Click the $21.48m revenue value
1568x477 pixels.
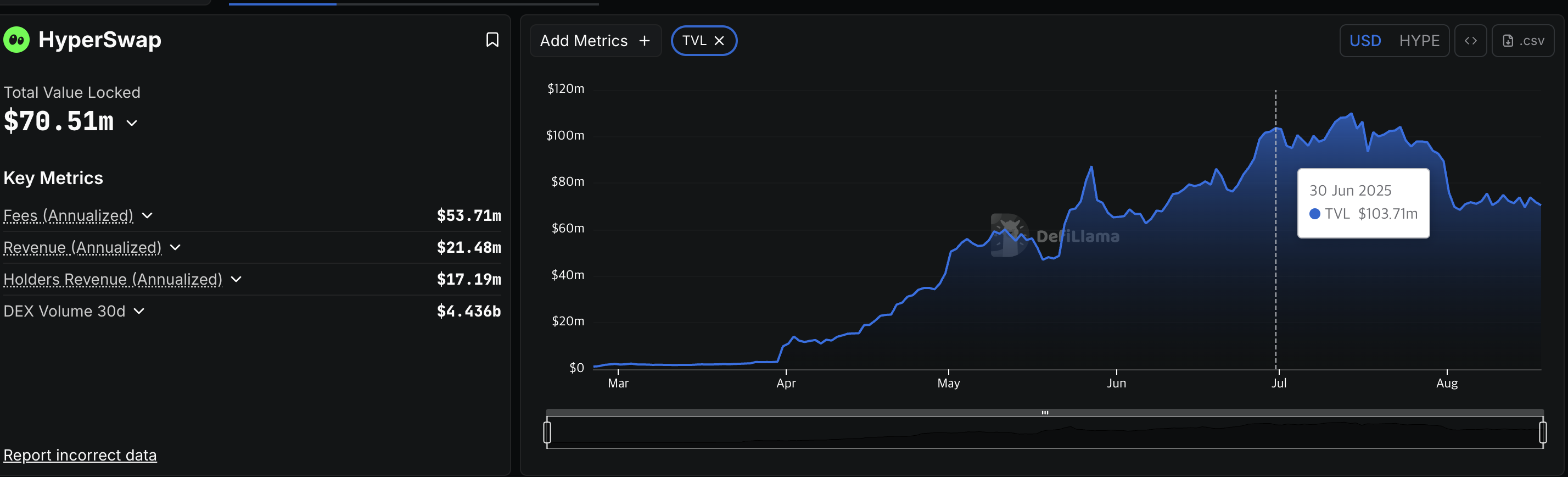pos(469,247)
